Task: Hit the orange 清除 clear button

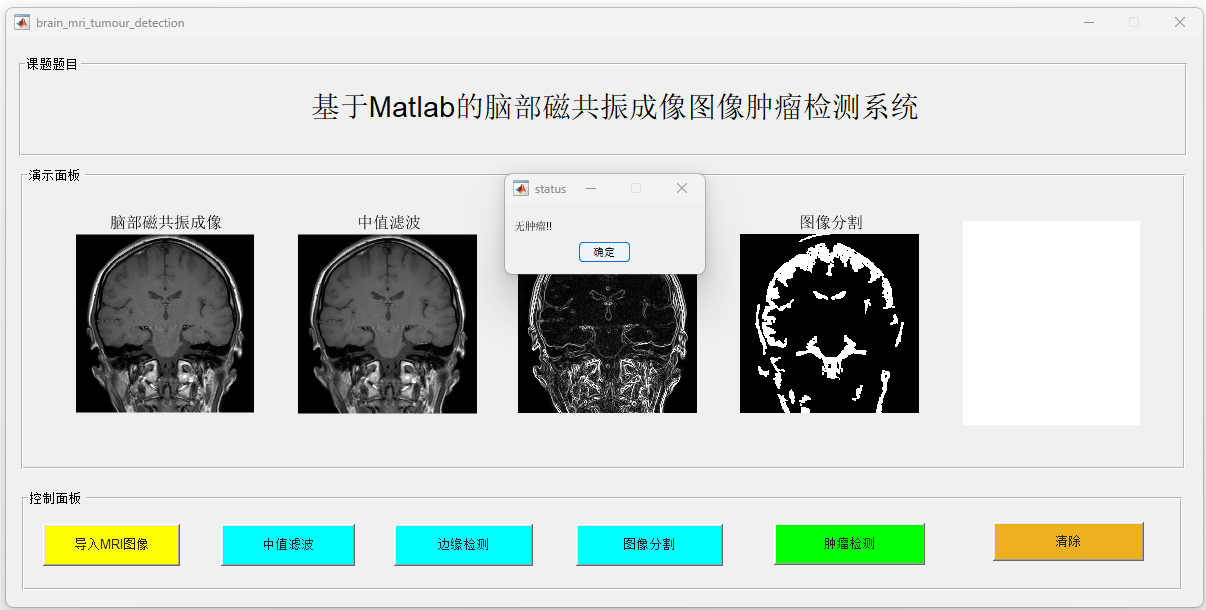Action: click(1068, 541)
